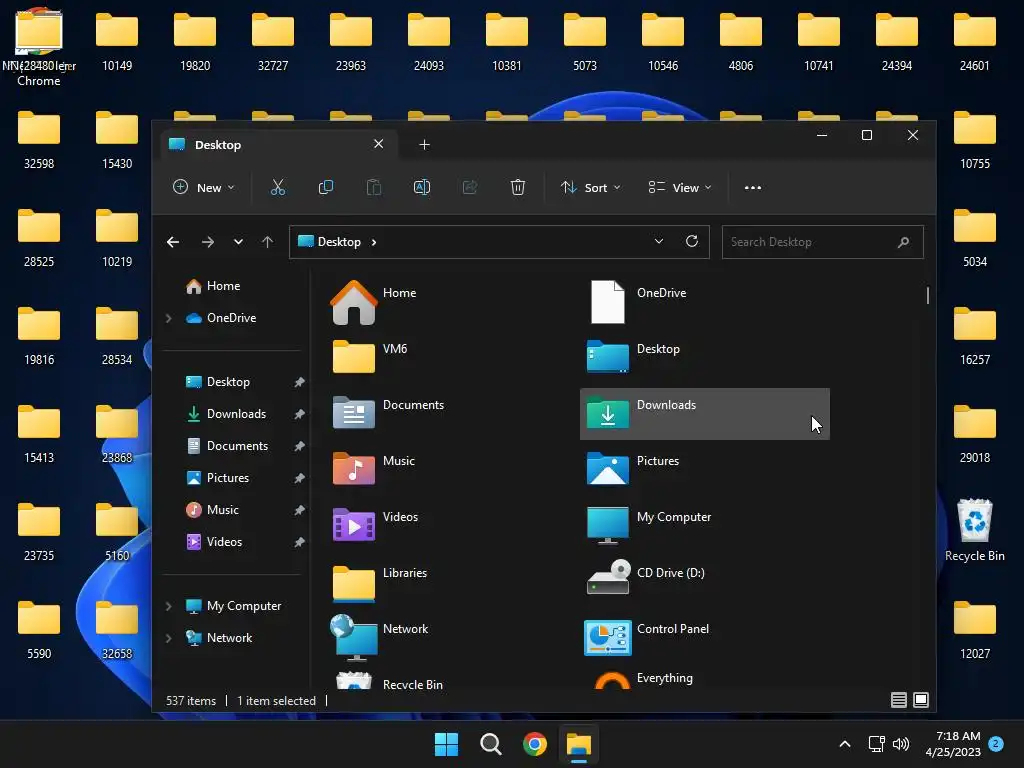The height and width of the screenshot is (768, 1024).
Task: Expand Network in navigation pane
Action: click(x=168, y=638)
